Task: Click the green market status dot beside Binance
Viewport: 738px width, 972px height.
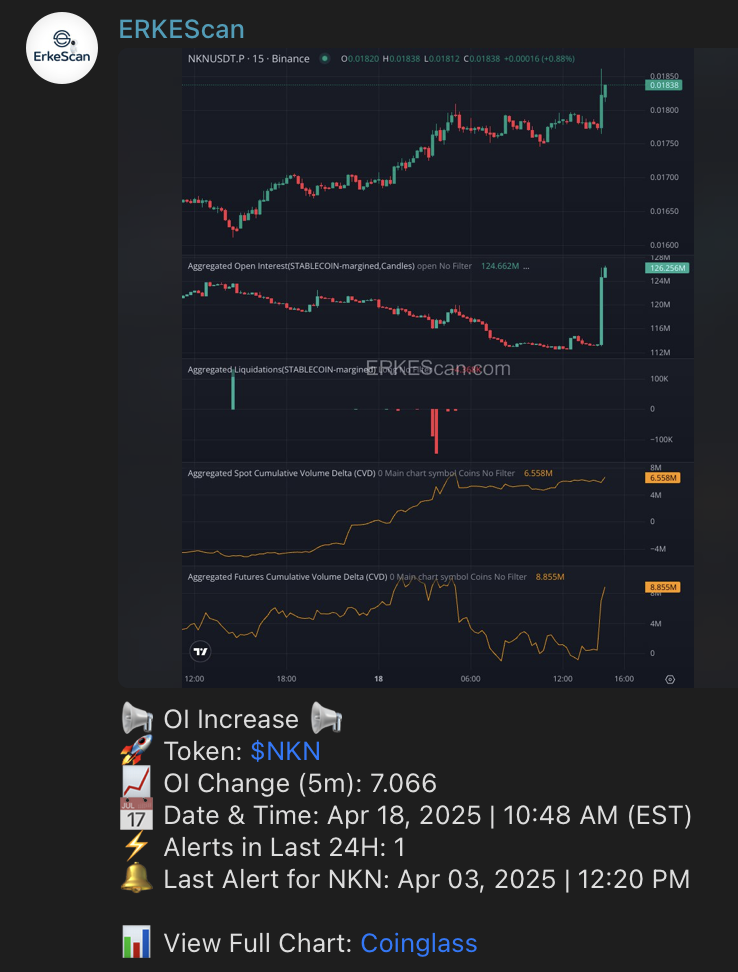Action: (x=325, y=59)
